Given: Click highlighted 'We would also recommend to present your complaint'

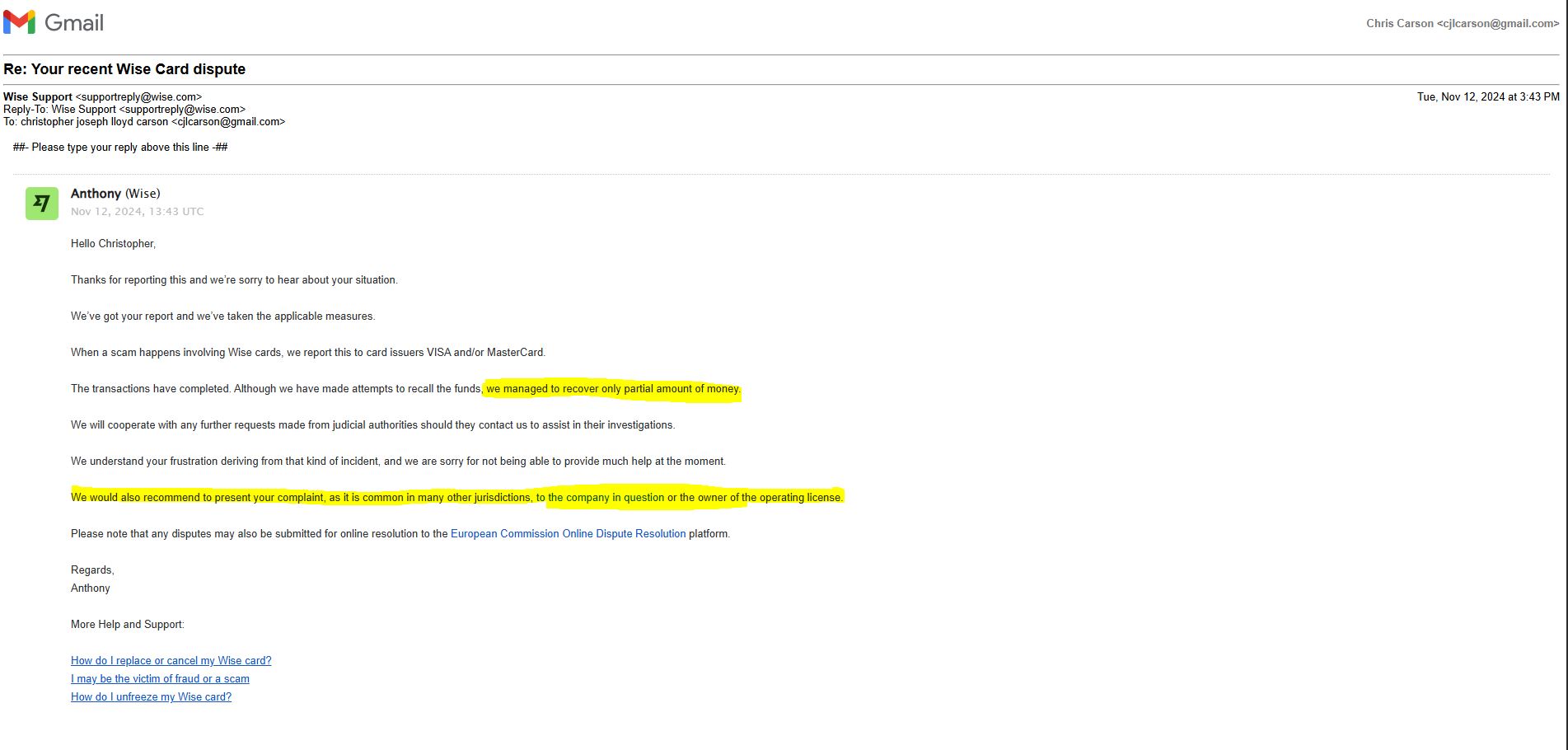Looking at the screenshot, I should 198,497.
